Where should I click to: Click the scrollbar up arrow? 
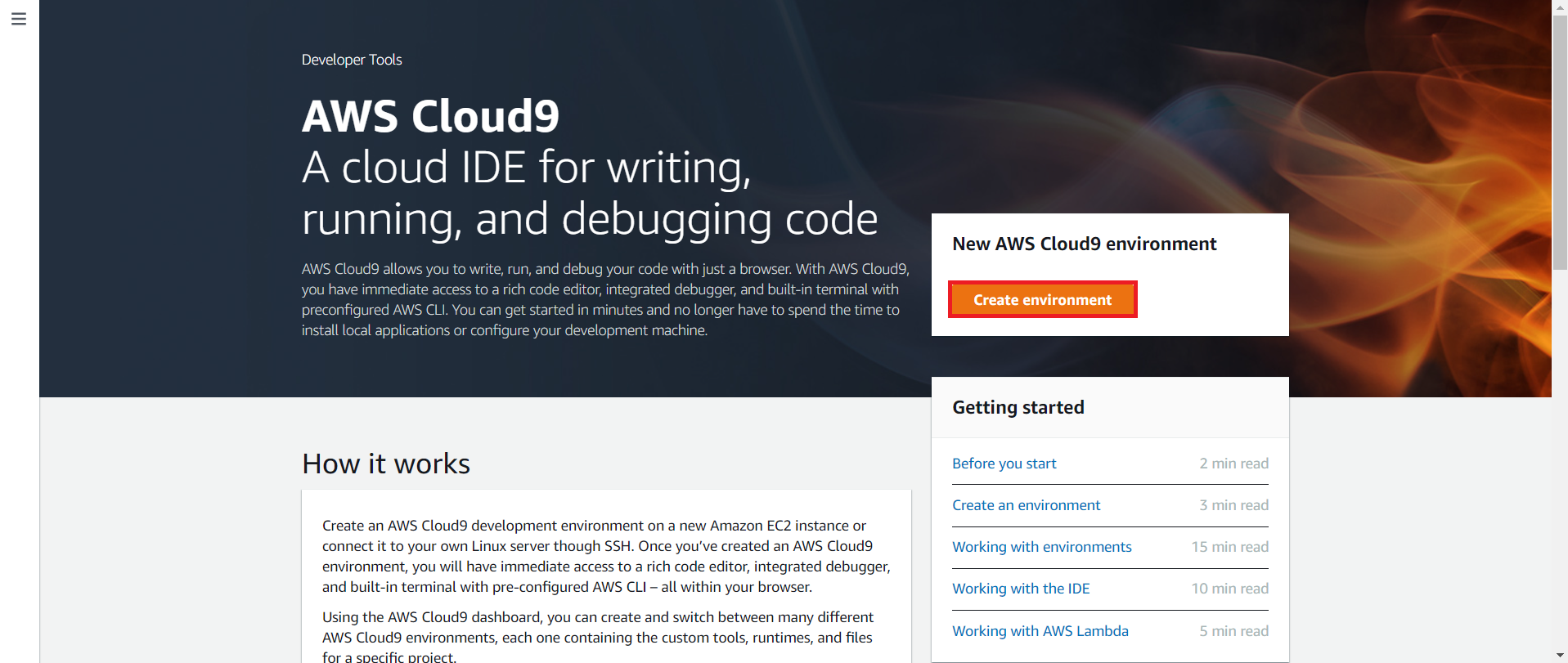1560,6
